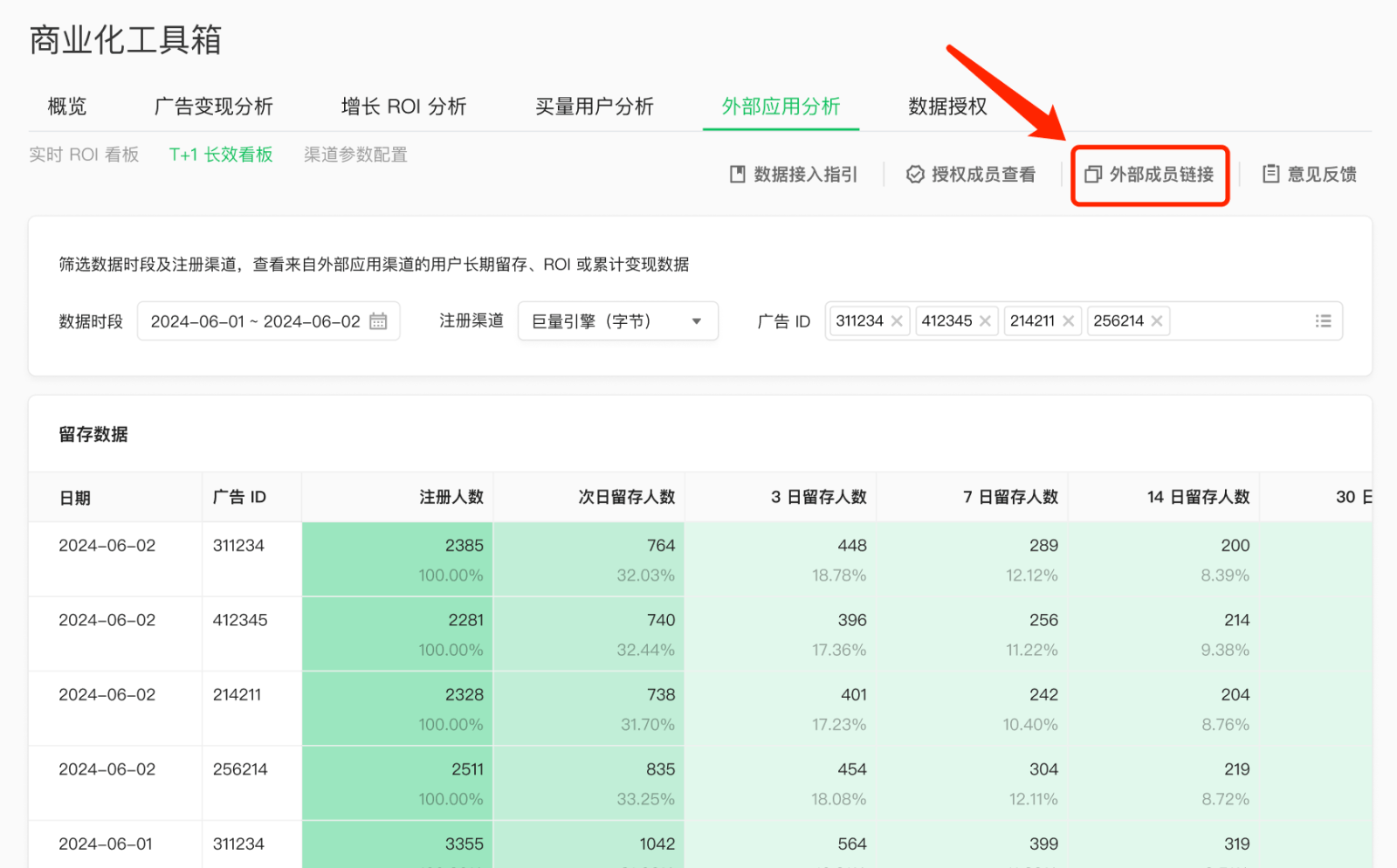Remove ad ID tag 214211
Viewport: 1397px width, 868px height.
[1068, 321]
